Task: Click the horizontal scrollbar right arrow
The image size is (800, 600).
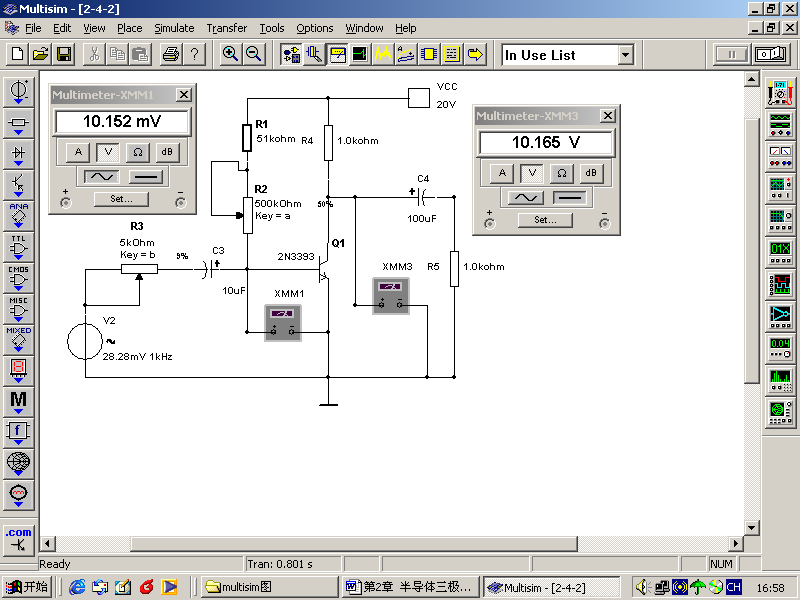Action: 736,543
